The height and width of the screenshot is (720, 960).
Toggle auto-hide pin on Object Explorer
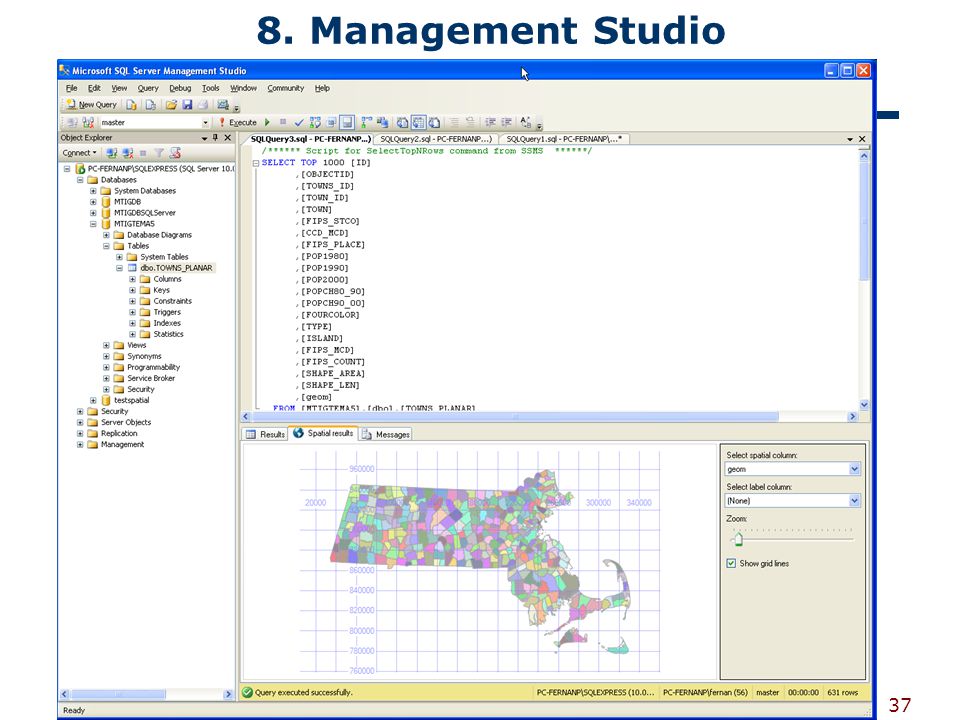[216, 138]
